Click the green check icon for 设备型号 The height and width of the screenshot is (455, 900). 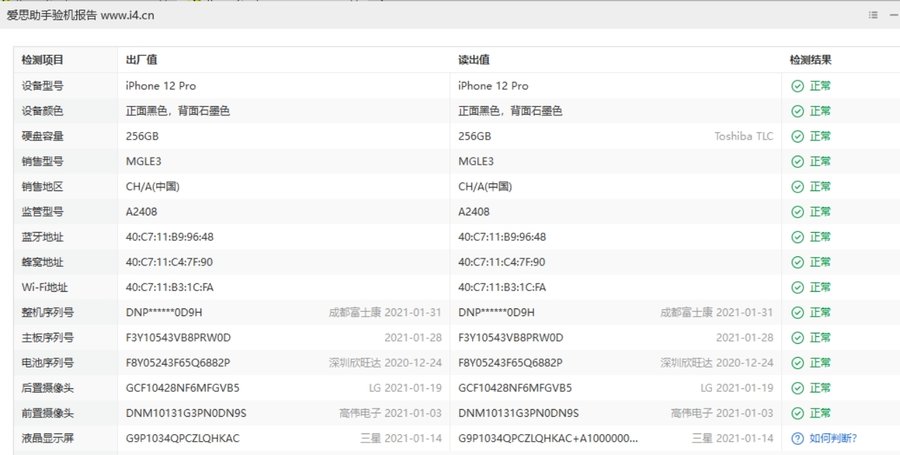(x=797, y=86)
